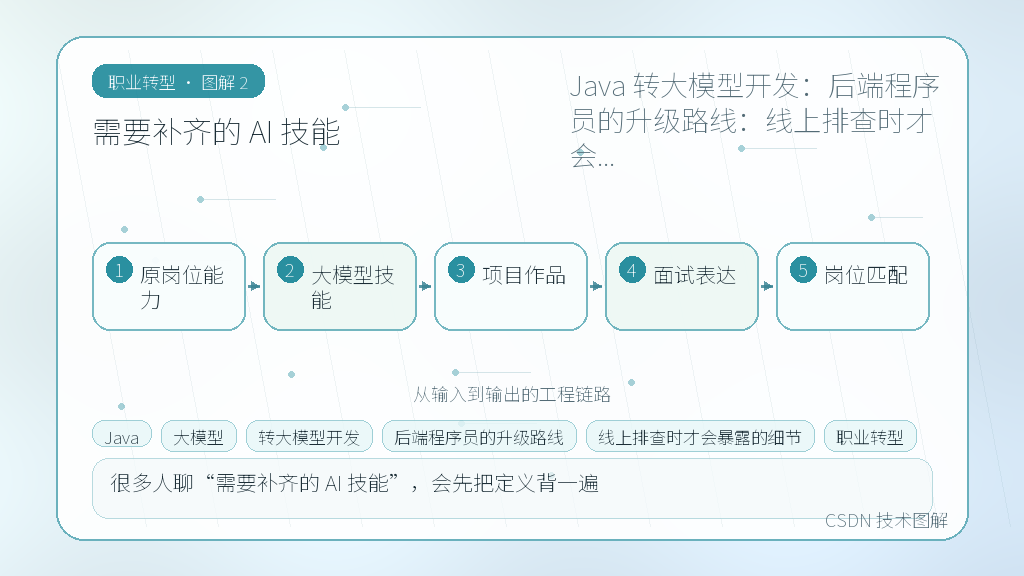Click numbered circle 3 icon
This screenshot has height=576, width=1024.
pos(461,270)
